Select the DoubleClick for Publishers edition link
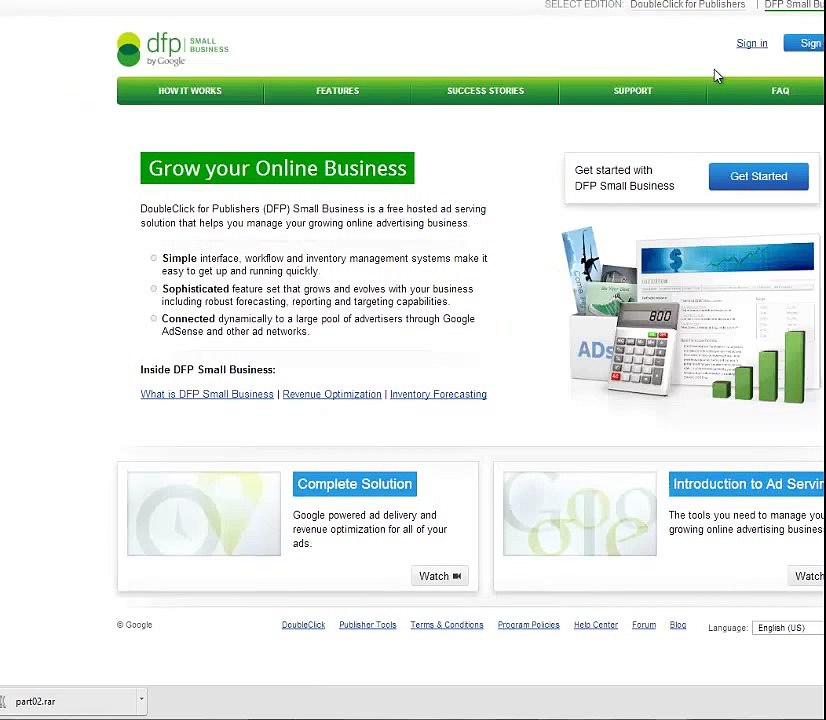The width and height of the screenshot is (826, 720). [x=687, y=4]
